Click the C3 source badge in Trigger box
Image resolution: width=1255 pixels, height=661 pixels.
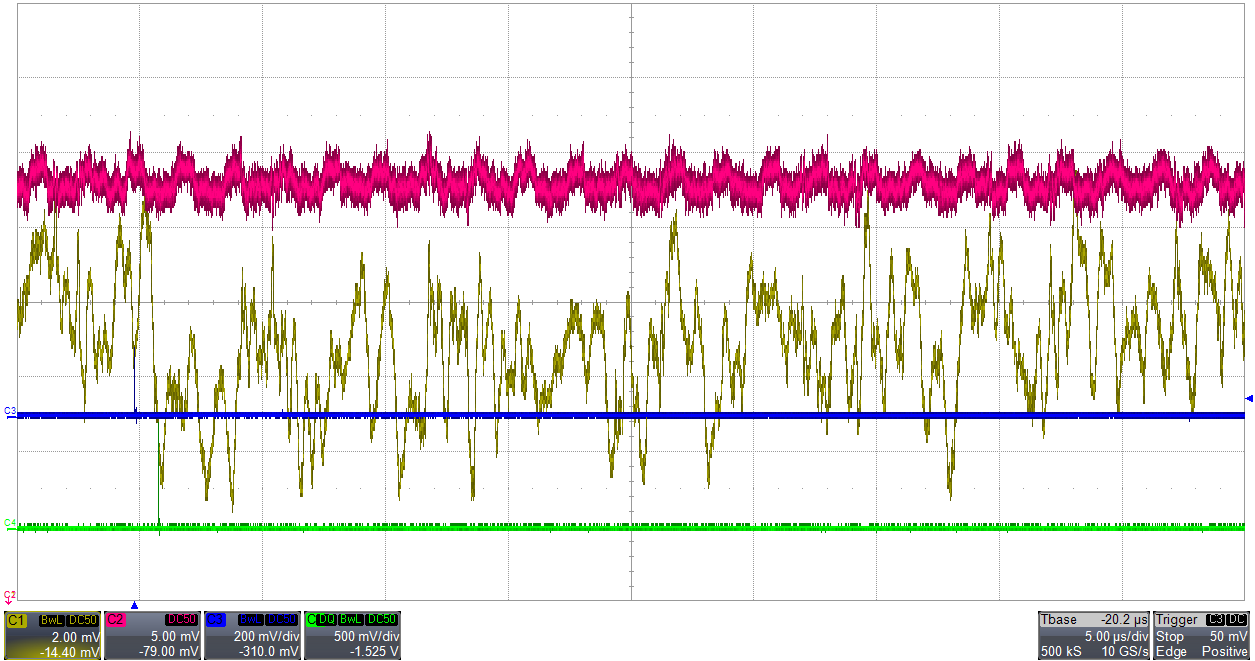[1215, 620]
